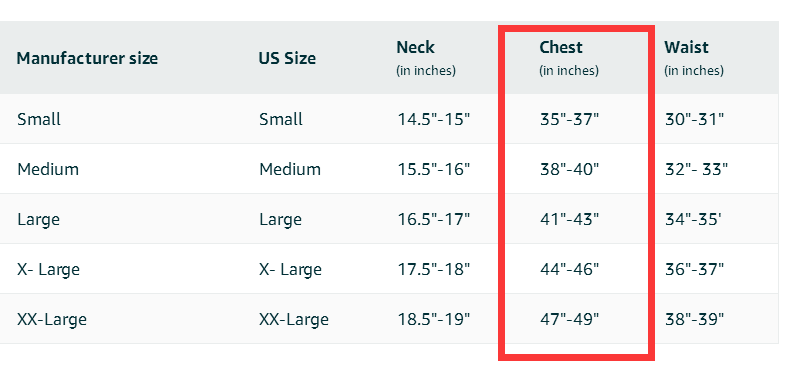Click the 30"-31" waist value
The width and height of the screenshot is (785, 376).
tap(694, 119)
